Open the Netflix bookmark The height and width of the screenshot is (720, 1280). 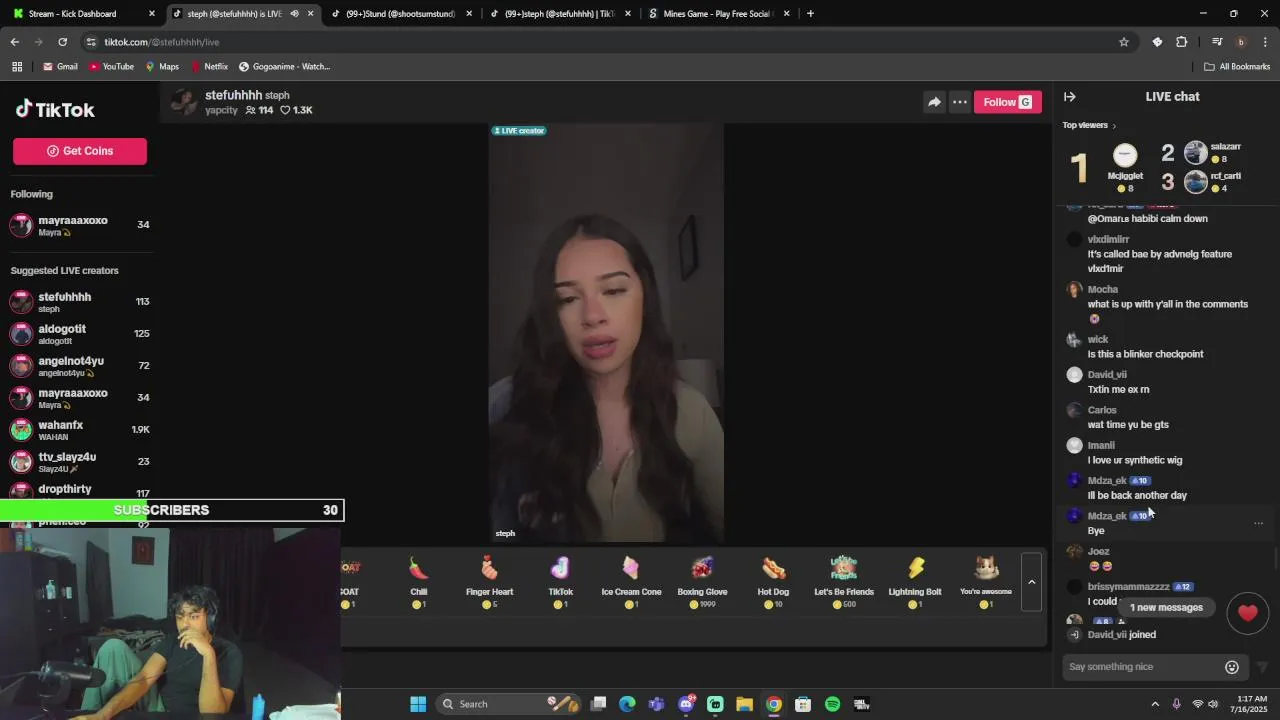point(209,67)
